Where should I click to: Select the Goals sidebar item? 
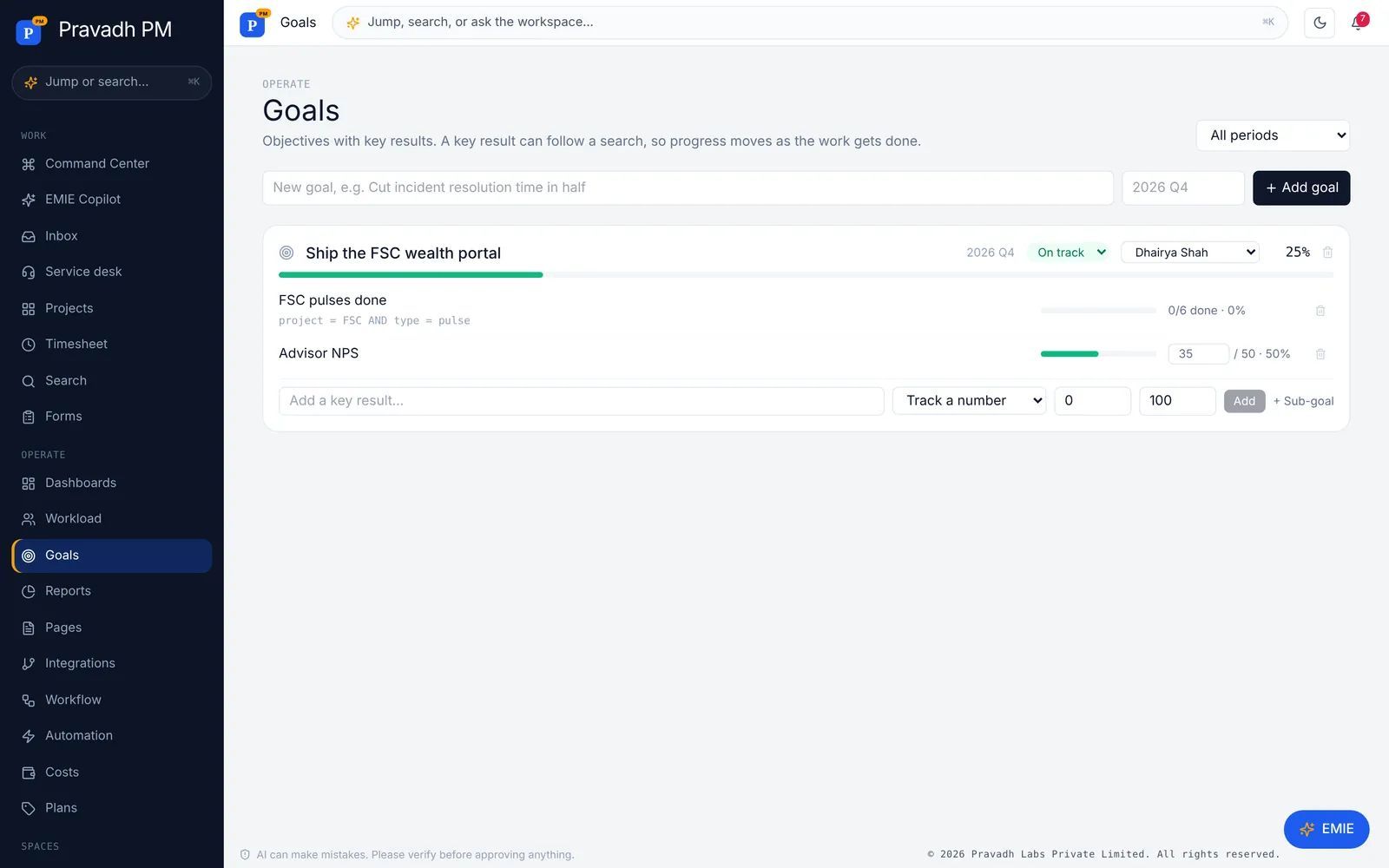[112, 556]
